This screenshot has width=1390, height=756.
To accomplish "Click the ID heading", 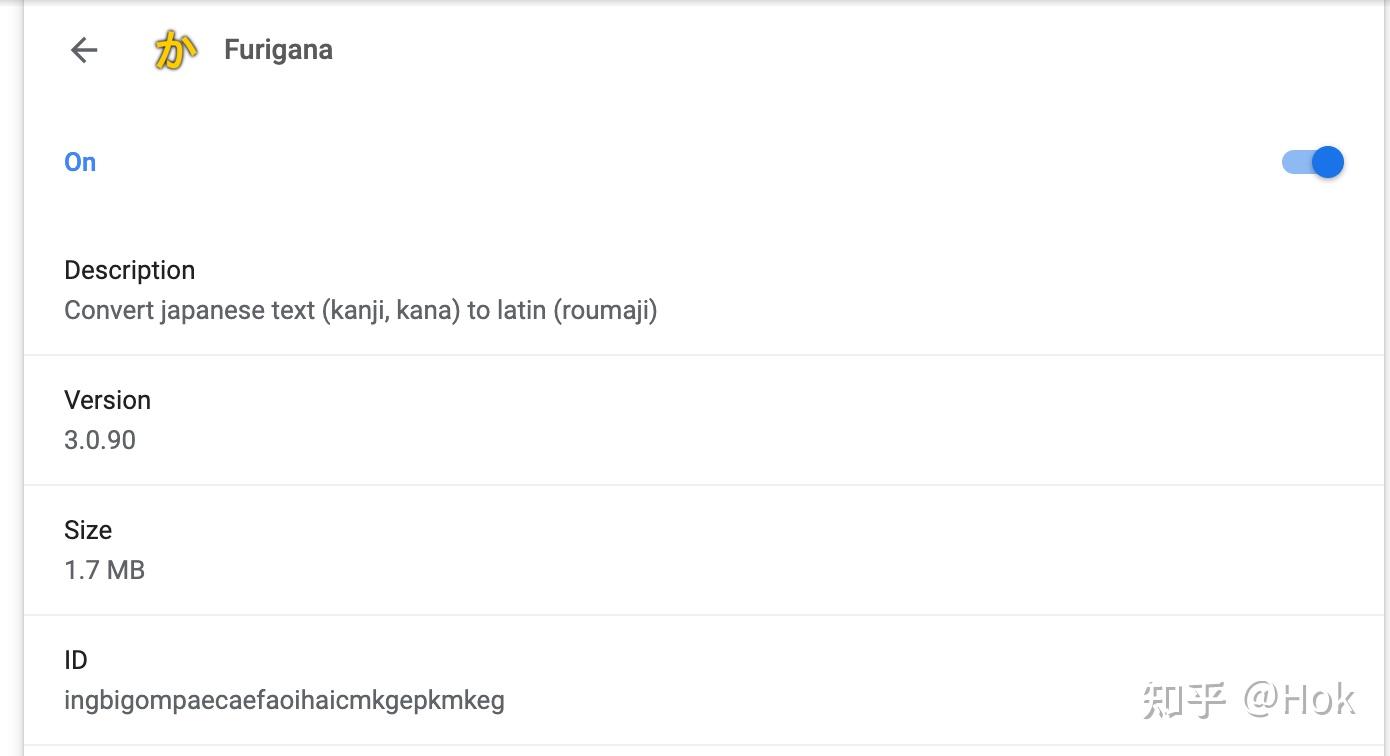I will point(76,660).
